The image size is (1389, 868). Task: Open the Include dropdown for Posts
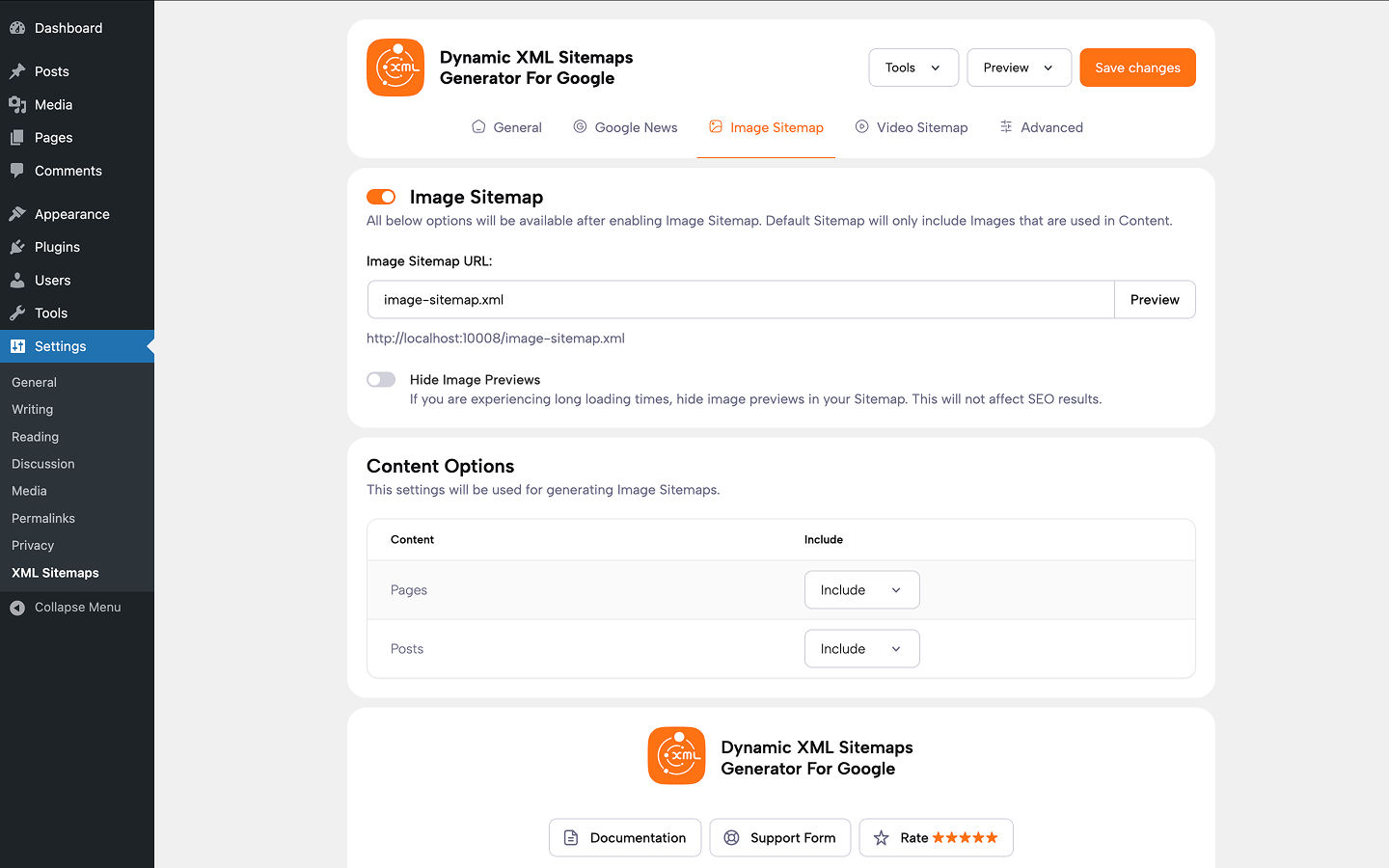point(861,648)
